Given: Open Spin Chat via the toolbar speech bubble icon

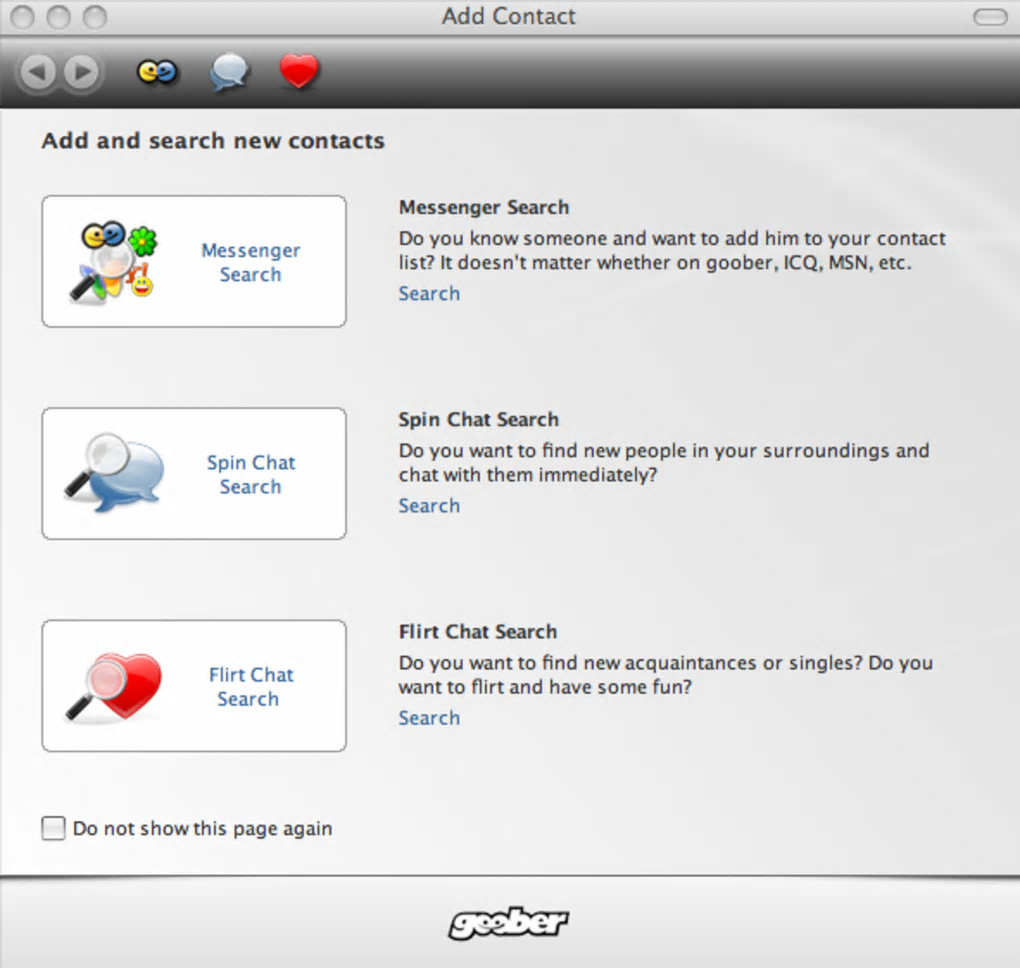Looking at the screenshot, I should click(x=229, y=72).
